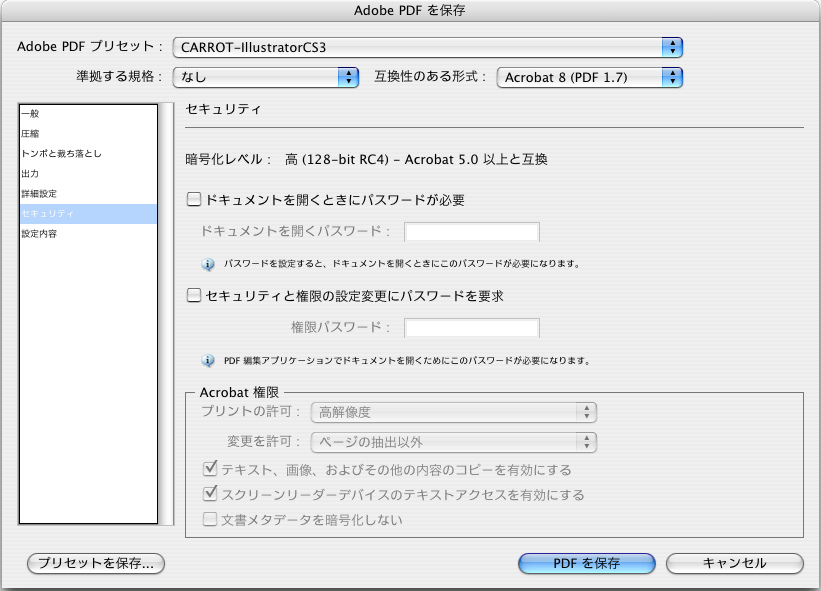Select 一般 in the category list

(x=88, y=114)
